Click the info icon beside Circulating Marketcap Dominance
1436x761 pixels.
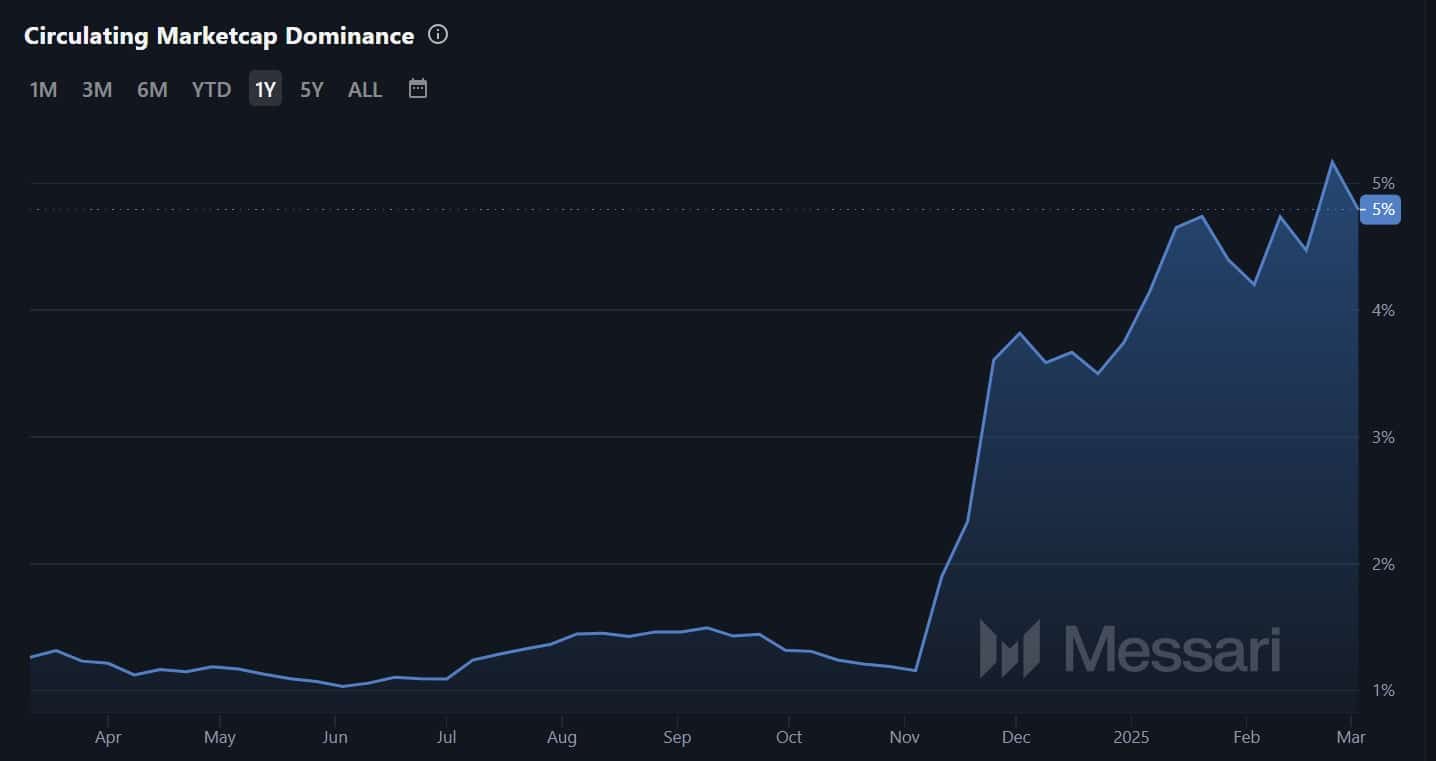tap(438, 35)
